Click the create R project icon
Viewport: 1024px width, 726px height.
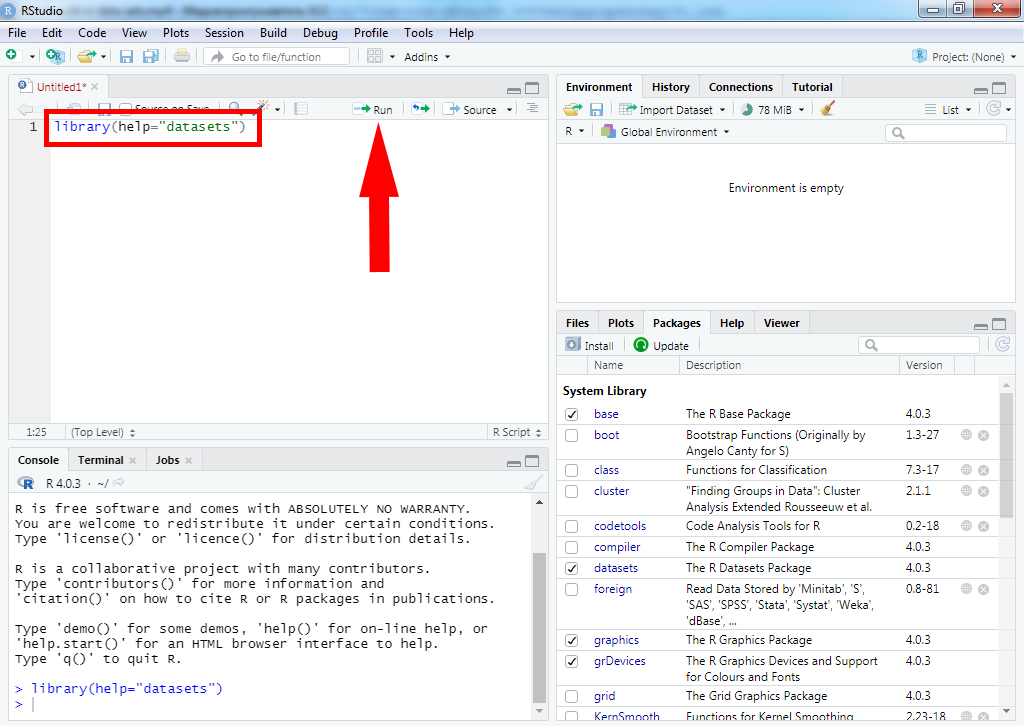[x=55, y=57]
